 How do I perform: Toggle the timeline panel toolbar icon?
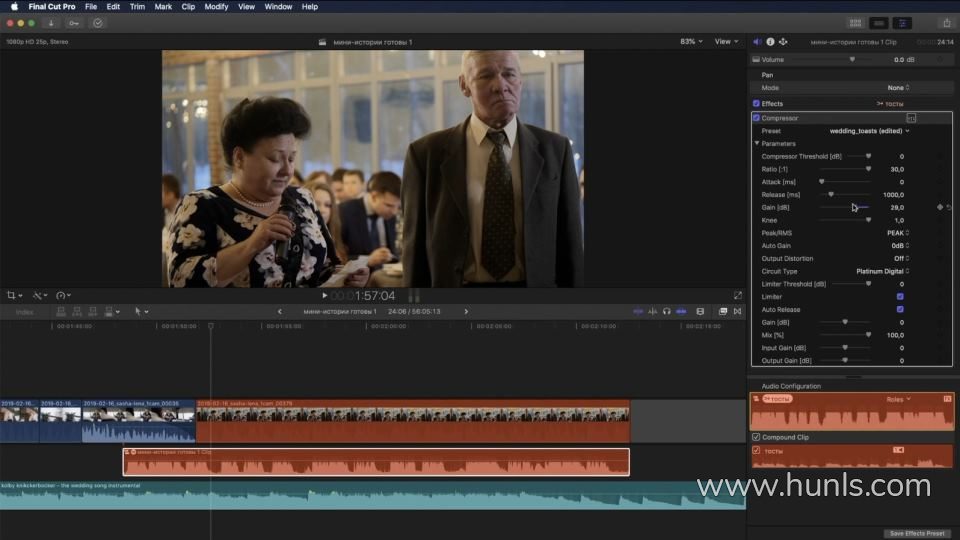[x=879, y=23]
